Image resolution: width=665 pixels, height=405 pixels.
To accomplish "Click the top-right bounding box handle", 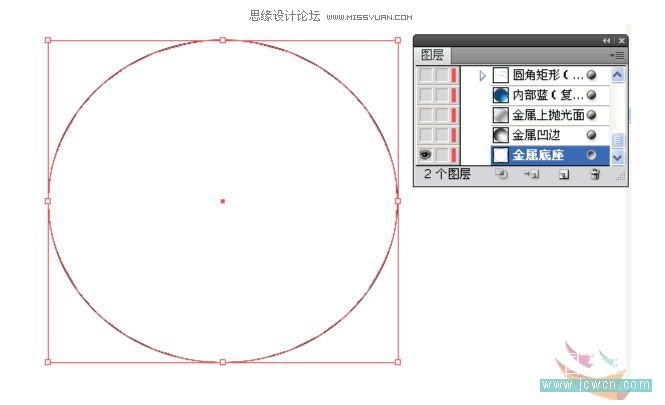I will tap(398, 40).
